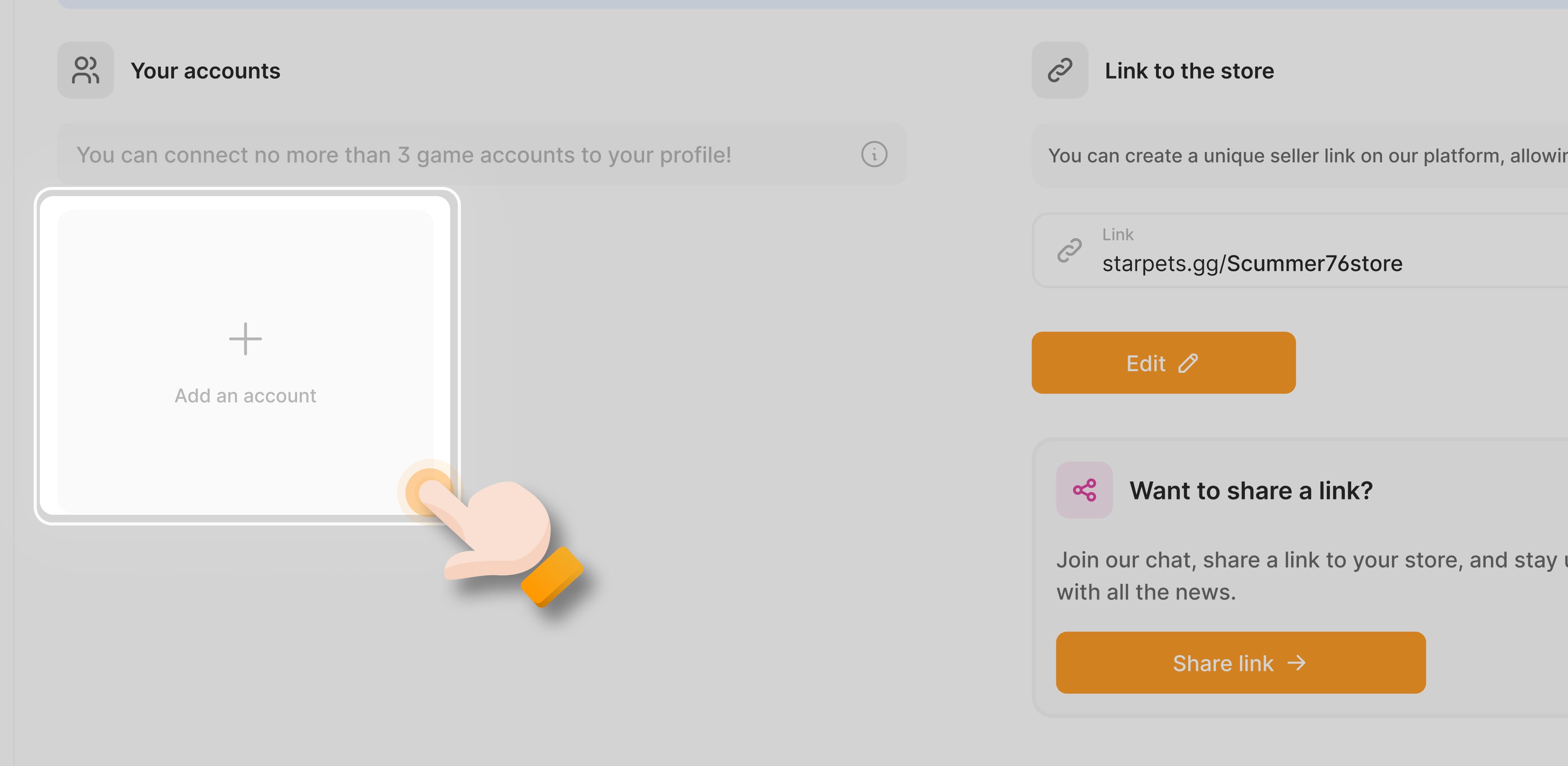Click the pink share icon

pos(1084,490)
